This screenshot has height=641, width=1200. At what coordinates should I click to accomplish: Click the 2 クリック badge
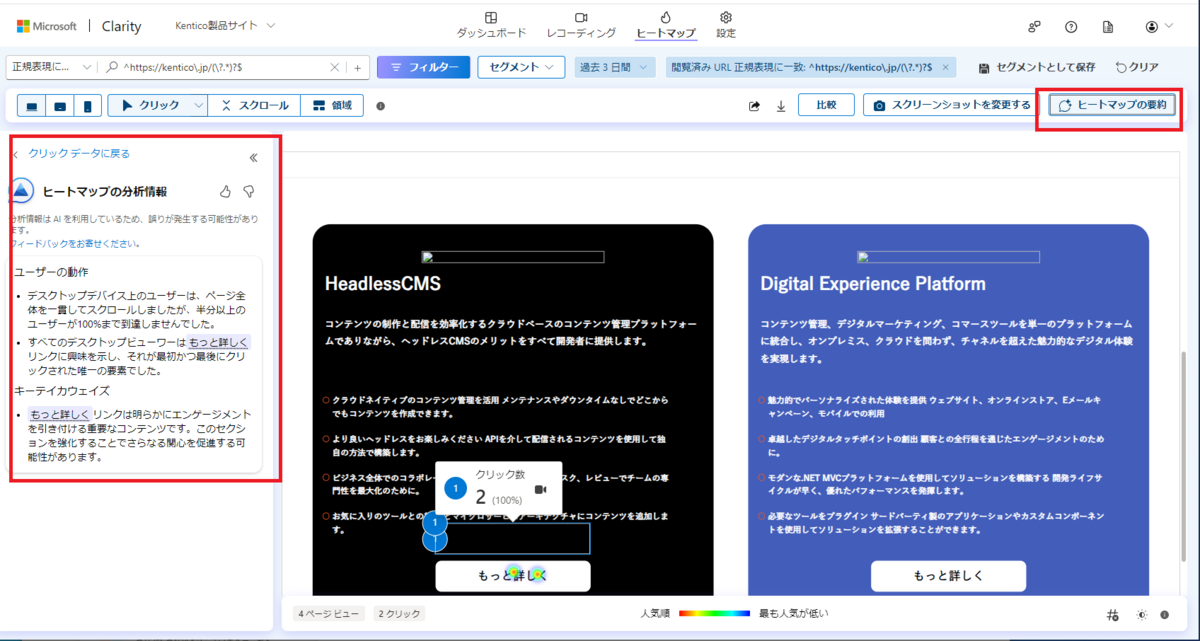(x=399, y=613)
